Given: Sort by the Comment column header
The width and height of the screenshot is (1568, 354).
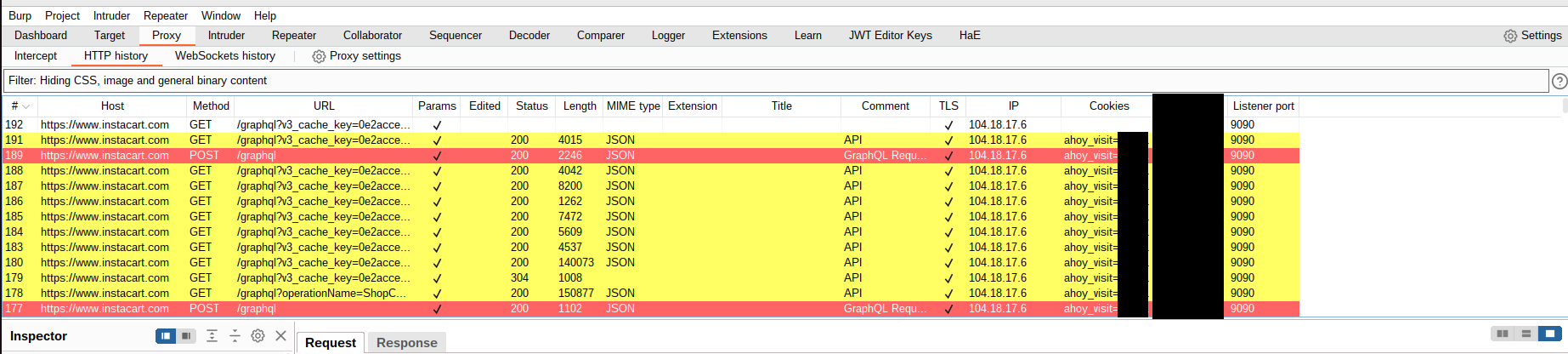Looking at the screenshot, I should (x=886, y=106).
